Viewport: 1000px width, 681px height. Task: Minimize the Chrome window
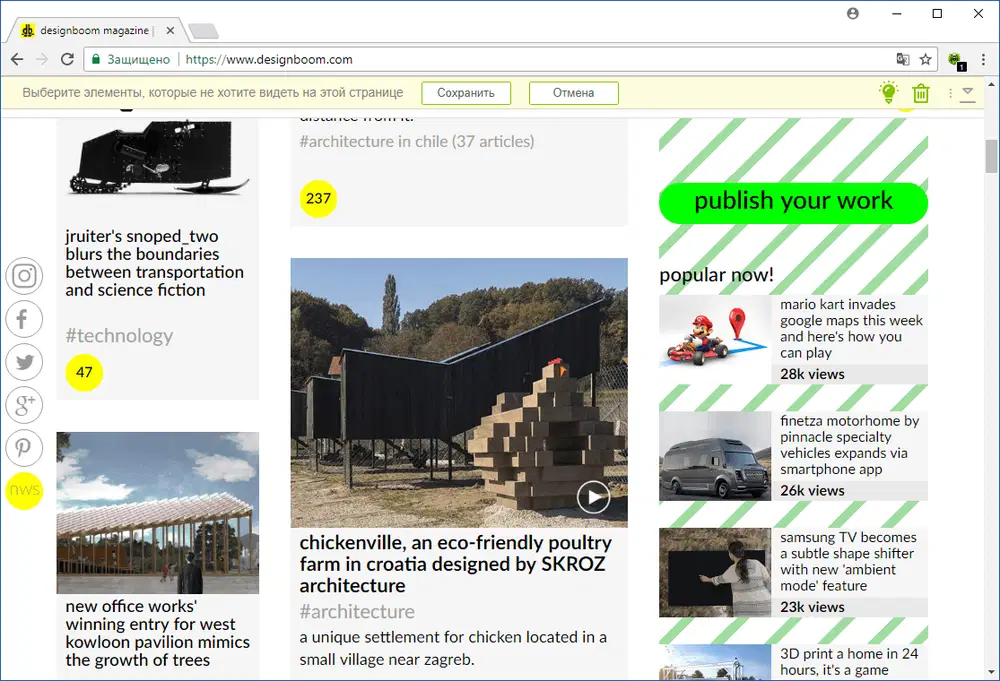pos(897,13)
